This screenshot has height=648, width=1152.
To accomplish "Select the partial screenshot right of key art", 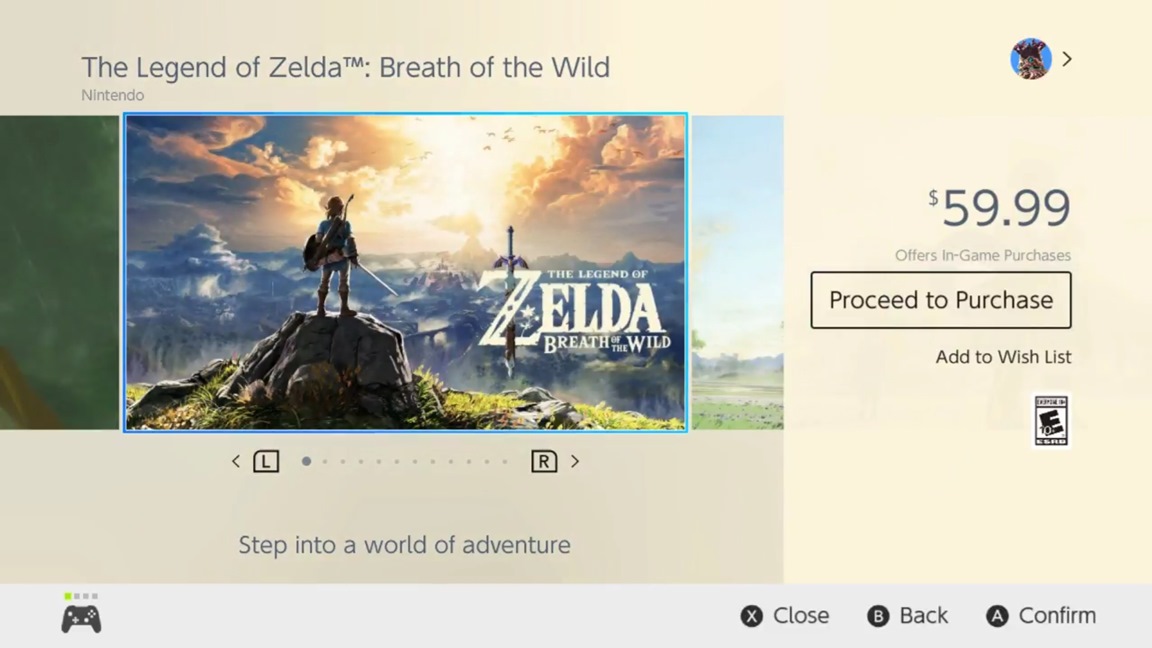I will [737, 272].
